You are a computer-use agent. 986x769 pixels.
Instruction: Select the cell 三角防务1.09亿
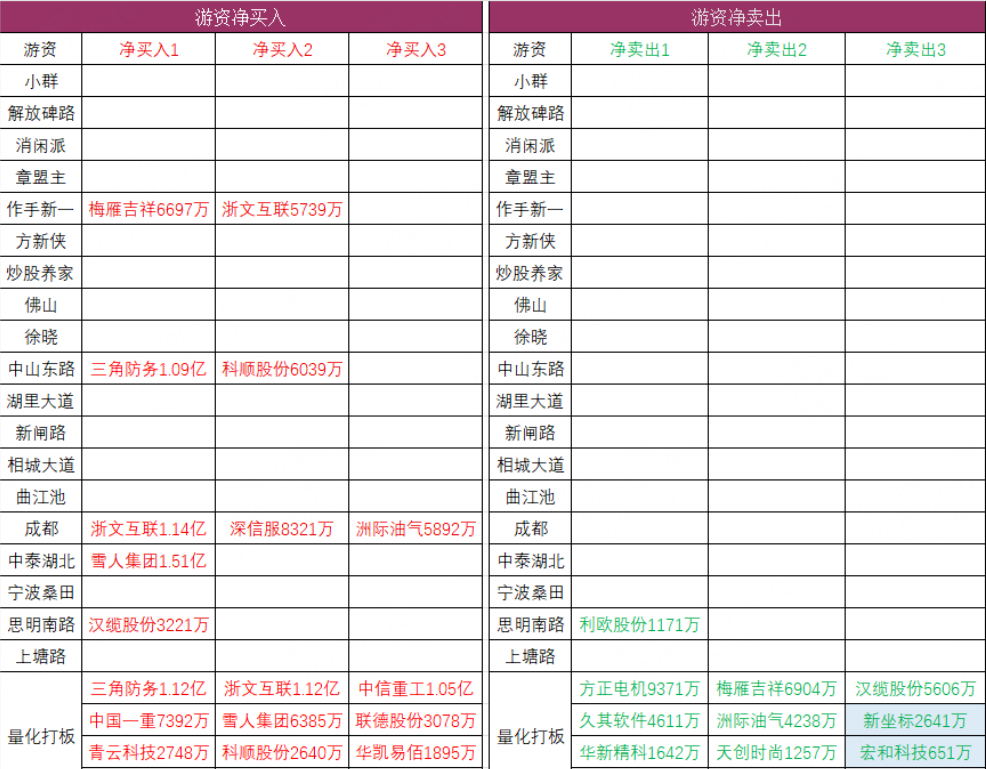(149, 368)
